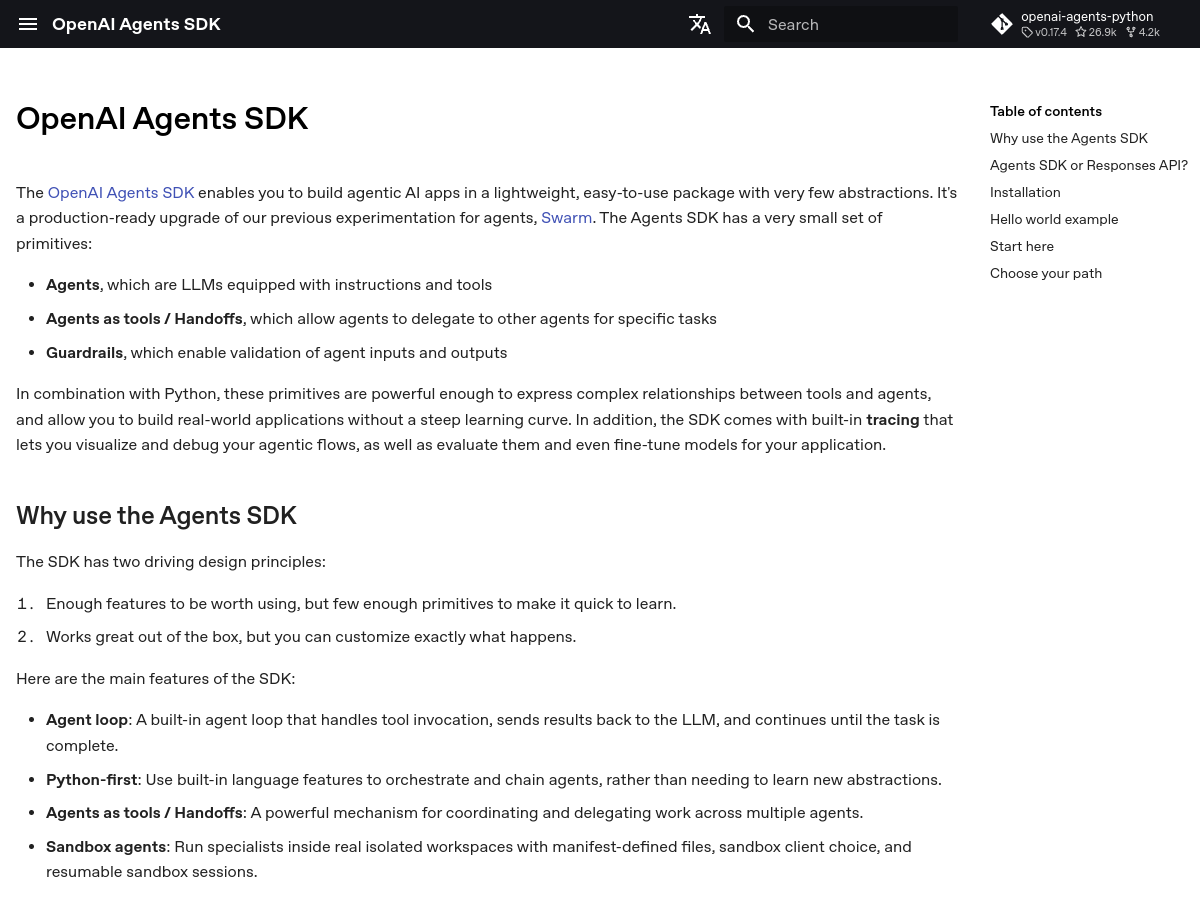Click the Table of contents heading

pyautogui.click(x=1046, y=111)
